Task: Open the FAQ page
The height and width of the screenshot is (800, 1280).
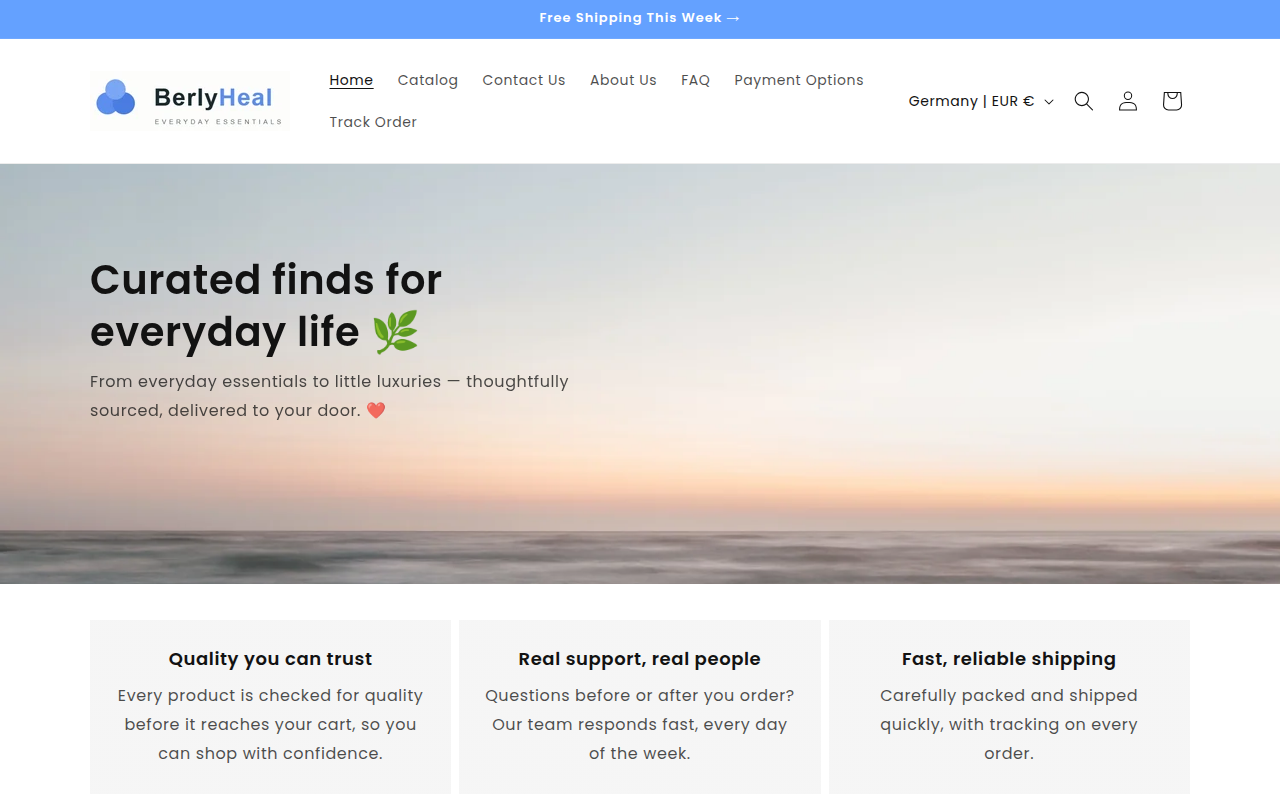Action: 696,80
